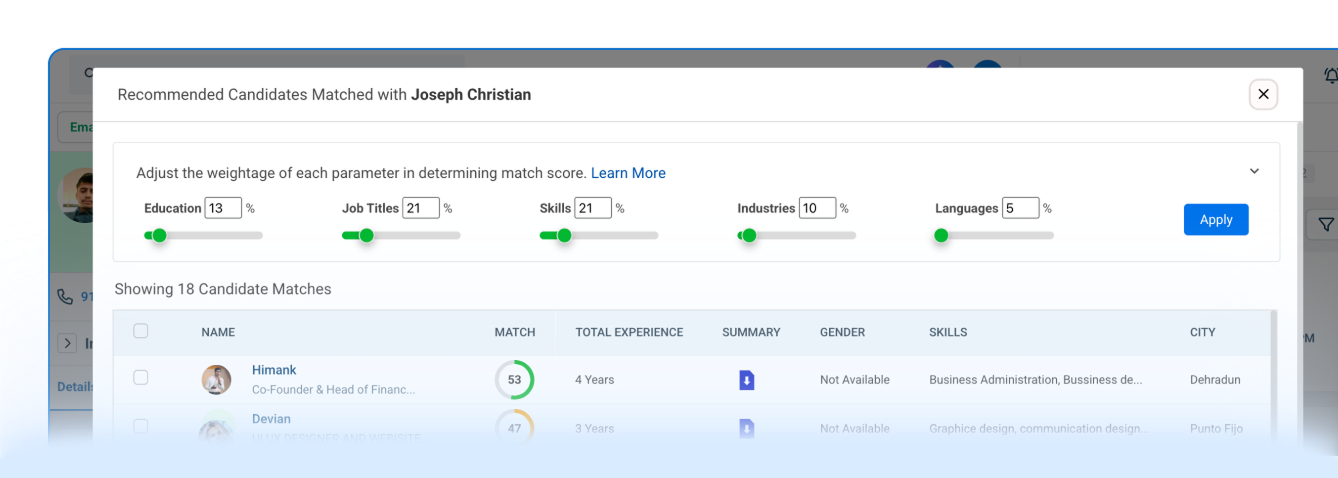Click the candidates table vertical scrollbar

1273,375
